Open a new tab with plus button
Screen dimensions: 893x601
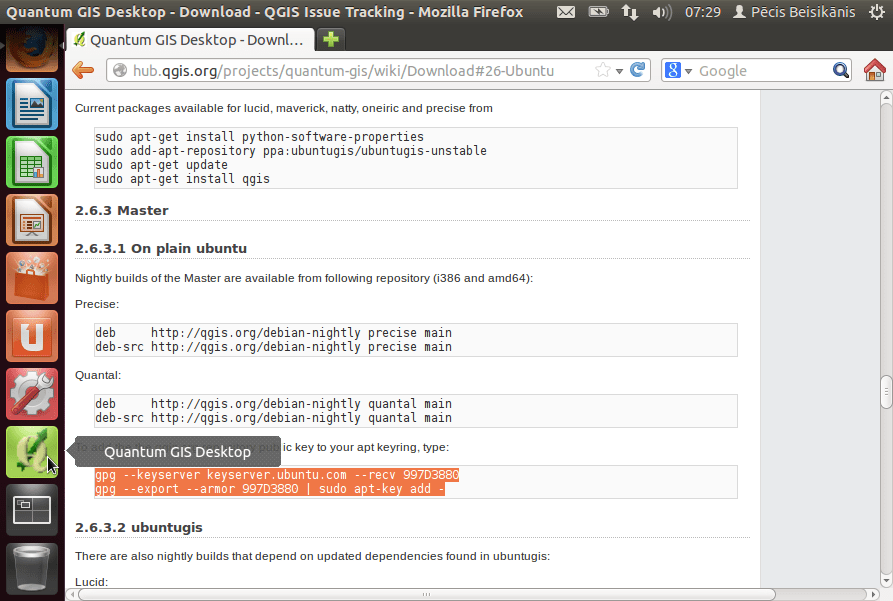330,39
